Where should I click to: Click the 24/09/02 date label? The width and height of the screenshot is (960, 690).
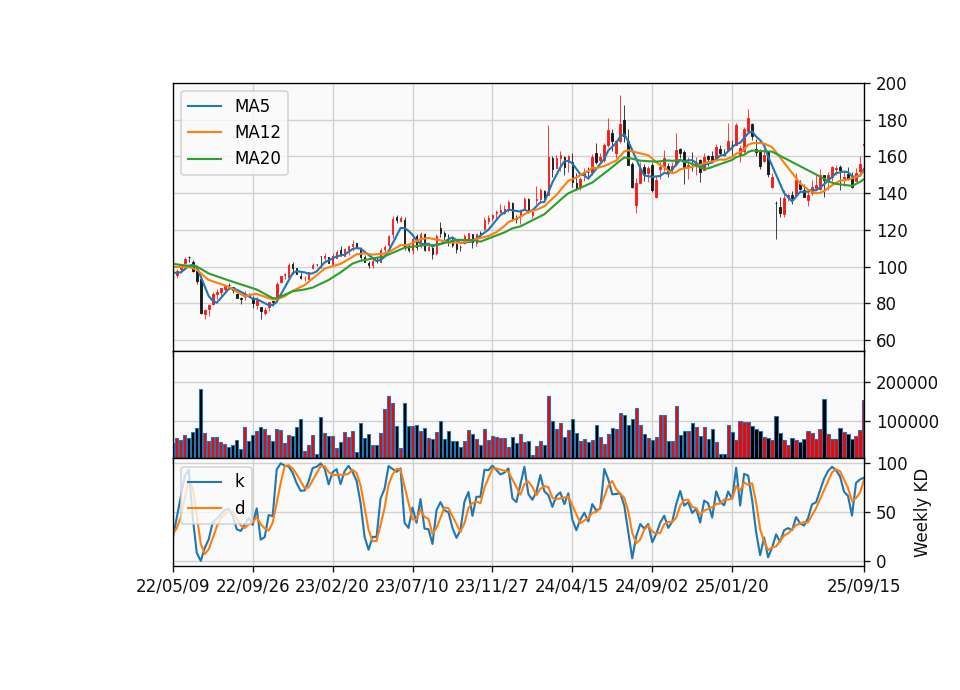651,586
